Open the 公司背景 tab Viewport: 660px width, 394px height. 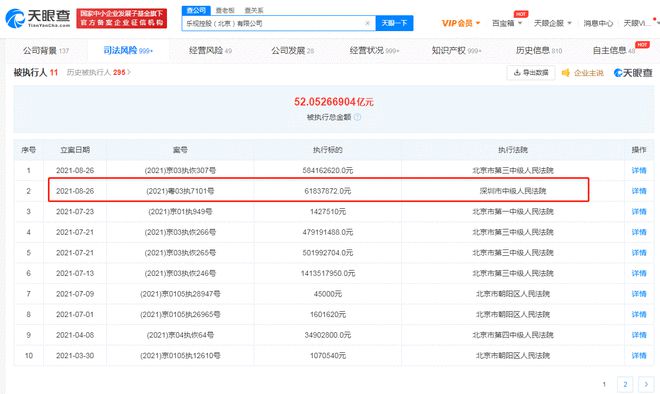(x=46, y=51)
